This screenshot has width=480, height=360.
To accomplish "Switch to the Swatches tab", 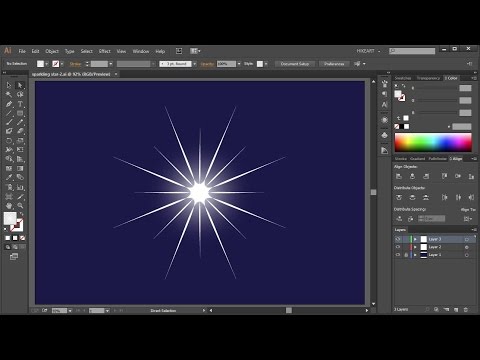I will (x=403, y=78).
